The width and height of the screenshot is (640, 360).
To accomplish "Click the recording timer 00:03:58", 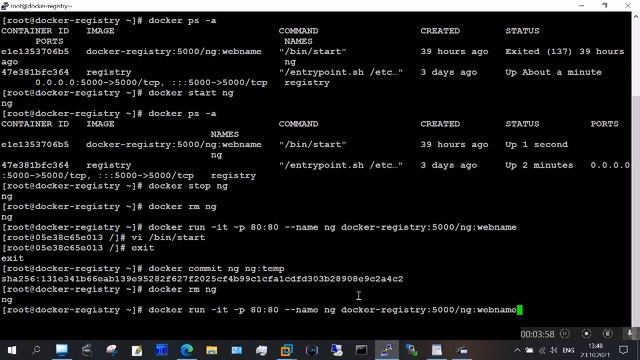I will pyautogui.click(x=538, y=334).
